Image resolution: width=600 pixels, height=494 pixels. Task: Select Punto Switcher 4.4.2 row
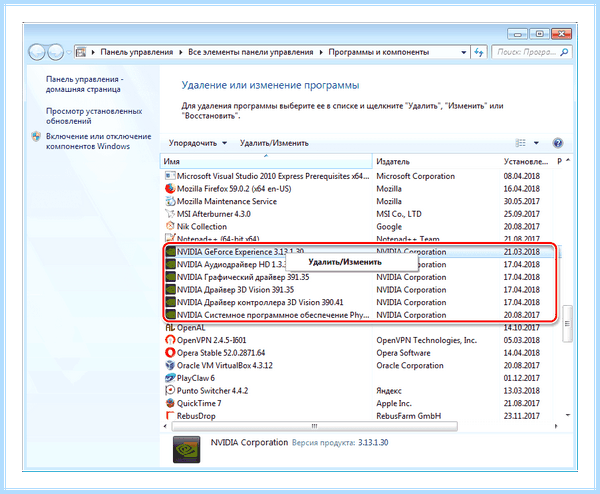(x=361, y=390)
